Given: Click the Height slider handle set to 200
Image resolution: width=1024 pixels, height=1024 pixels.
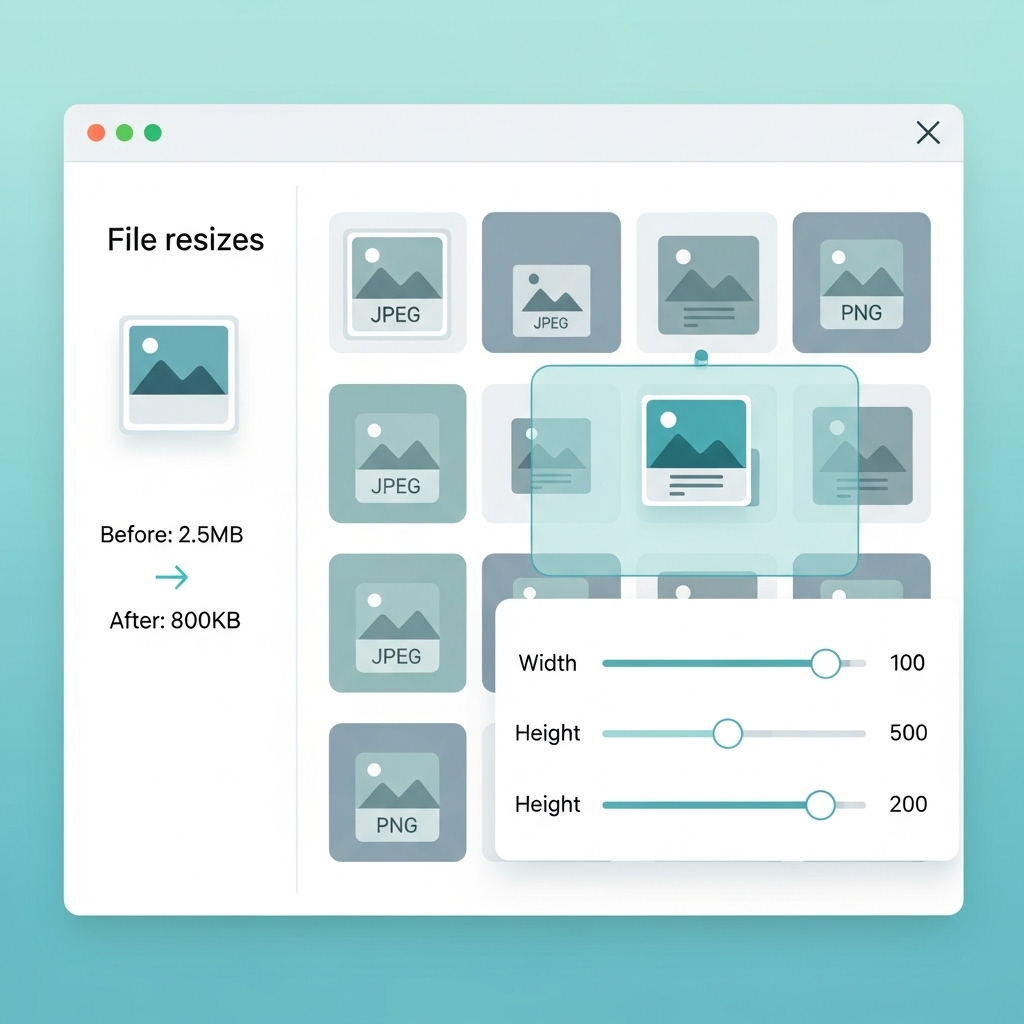Looking at the screenshot, I should pos(820,804).
